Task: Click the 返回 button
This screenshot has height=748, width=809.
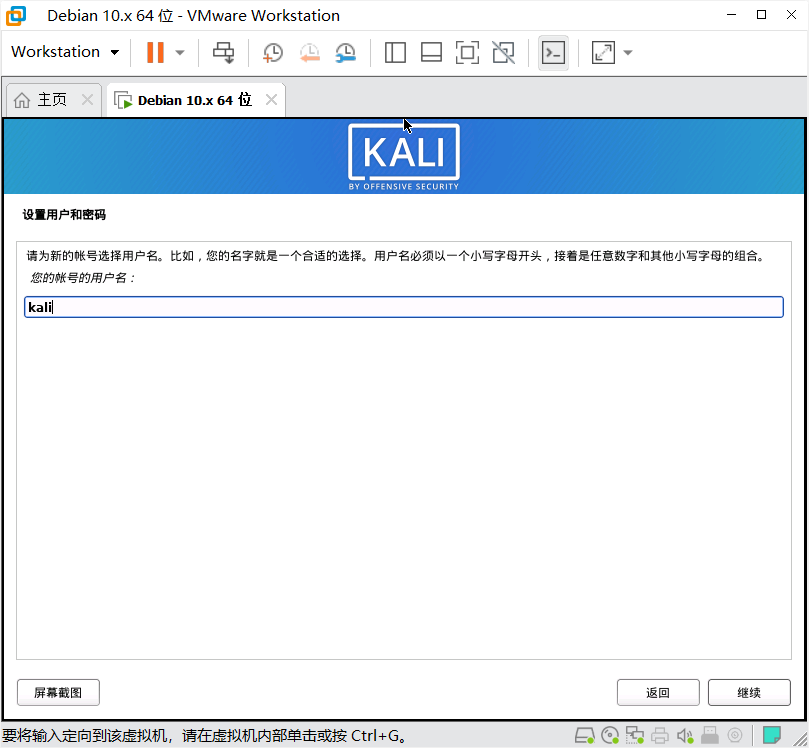Action: point(658,692)
